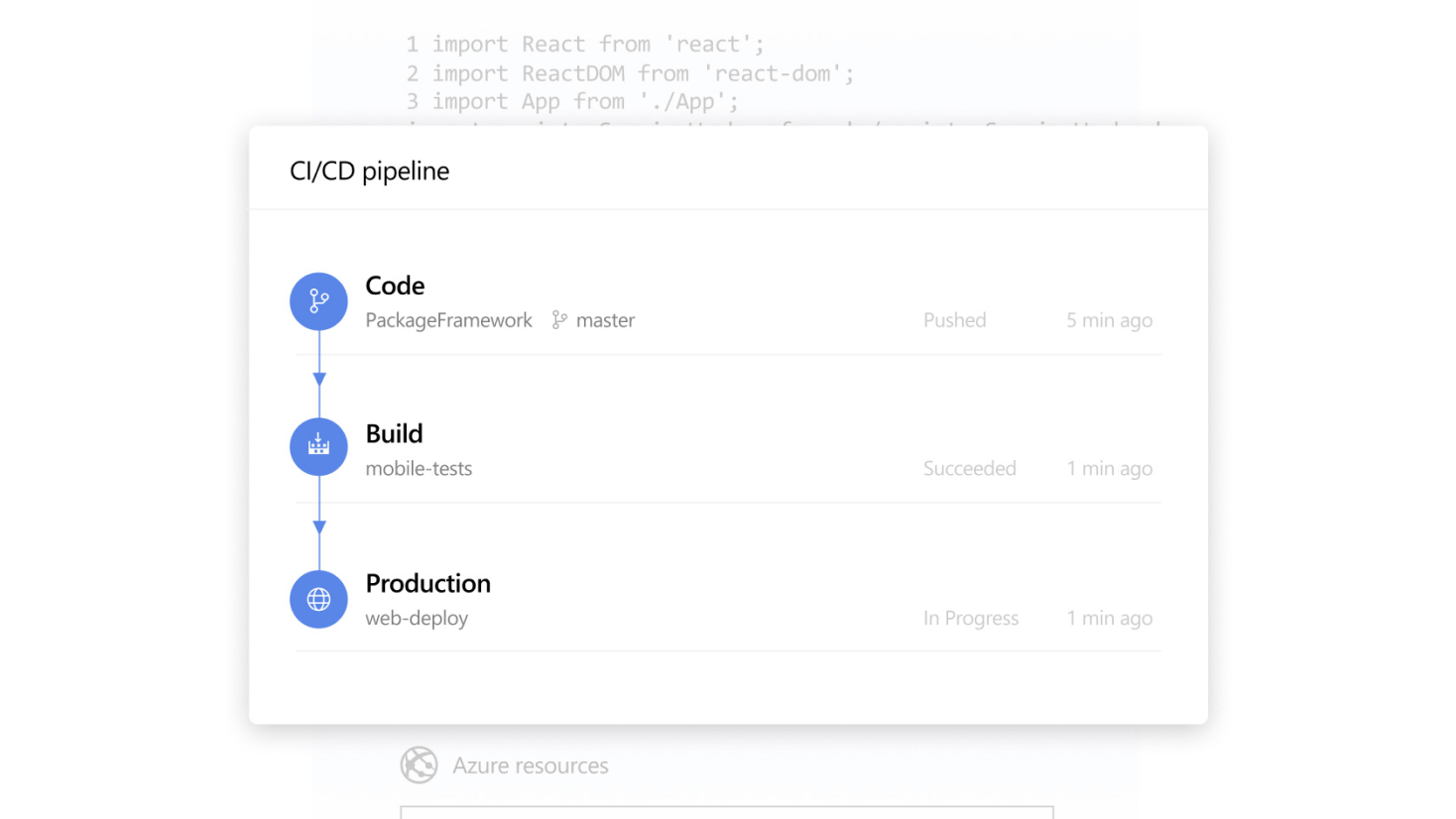Click the Production stage globe icon
Image resolution: width=1456 pixels, height=819 pixels.
pos(318,599)
